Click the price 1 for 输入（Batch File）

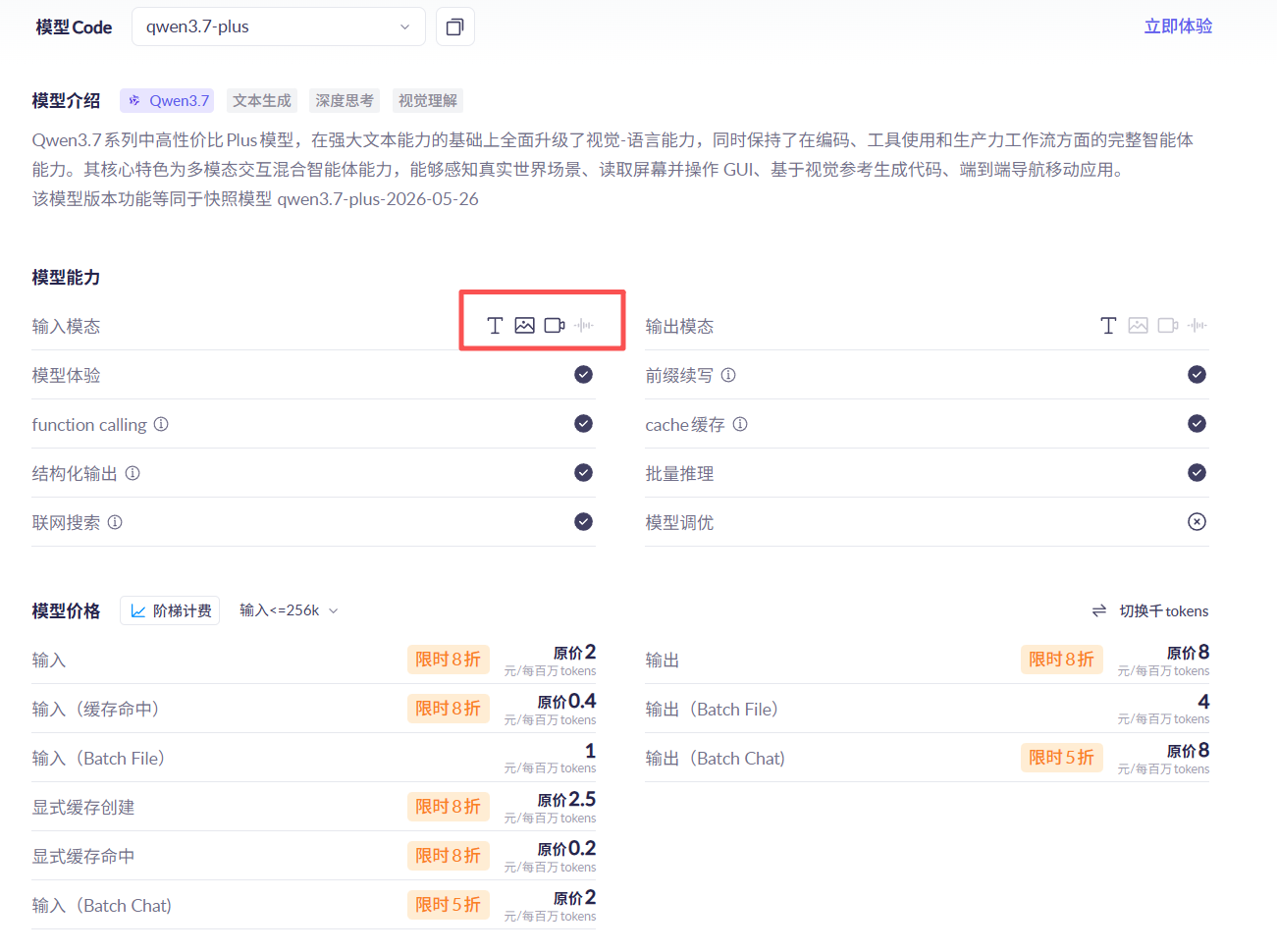click(590, 751)
